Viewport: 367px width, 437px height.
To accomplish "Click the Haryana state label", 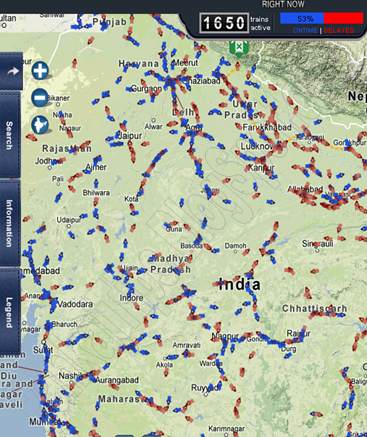I will 139,63.
